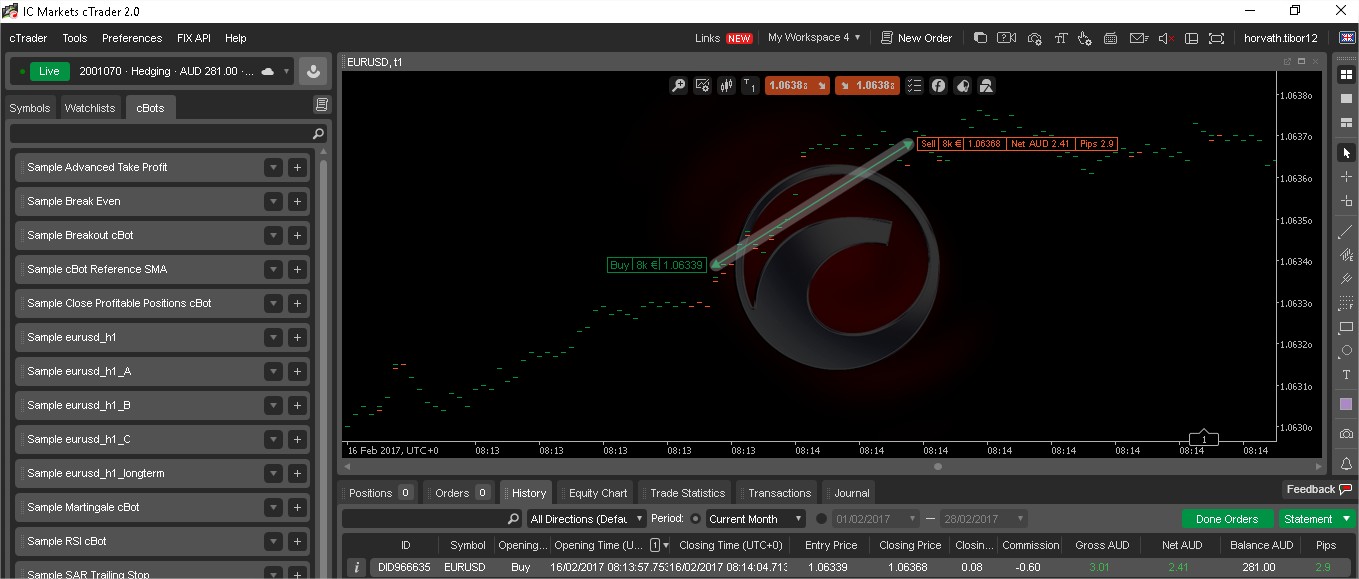The image size is (1359, 579).
Task: Select the trend line drawing tool
Action: tap(1346, 232)
